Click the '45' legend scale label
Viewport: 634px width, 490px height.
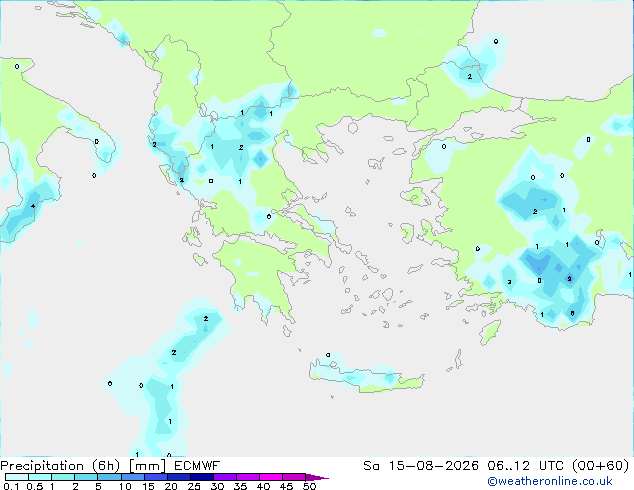click(x=286, y=486)
